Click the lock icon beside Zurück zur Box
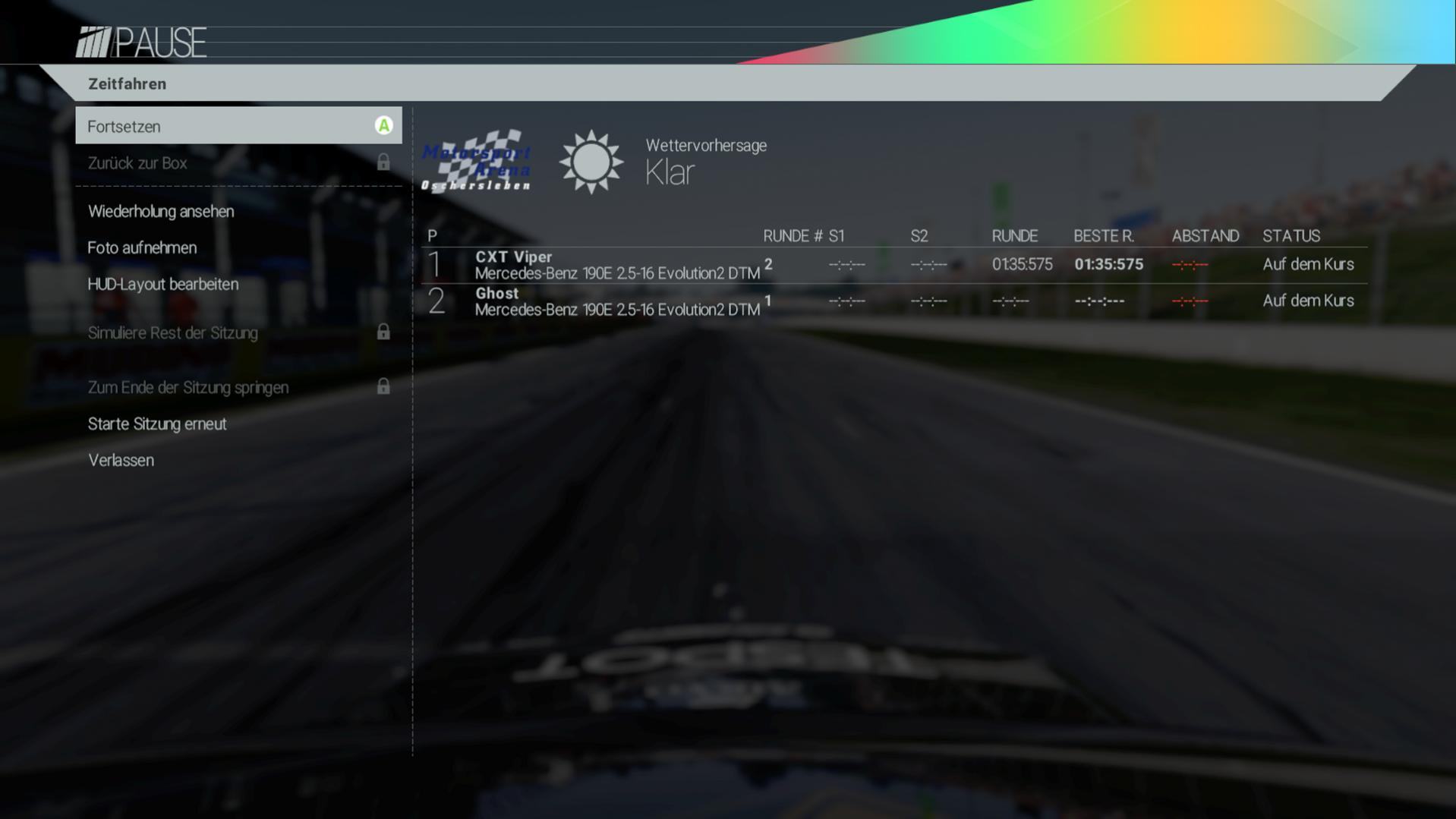 (x=383, y=162)
